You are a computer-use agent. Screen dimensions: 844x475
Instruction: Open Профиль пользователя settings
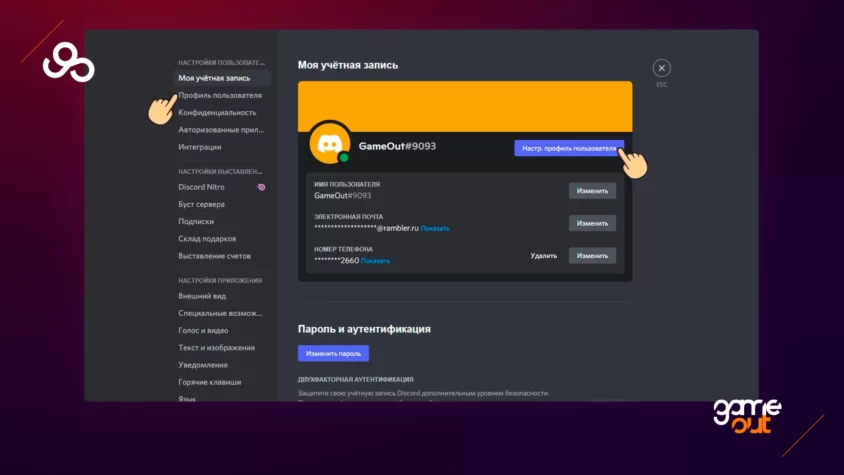(x=221, y=95)
